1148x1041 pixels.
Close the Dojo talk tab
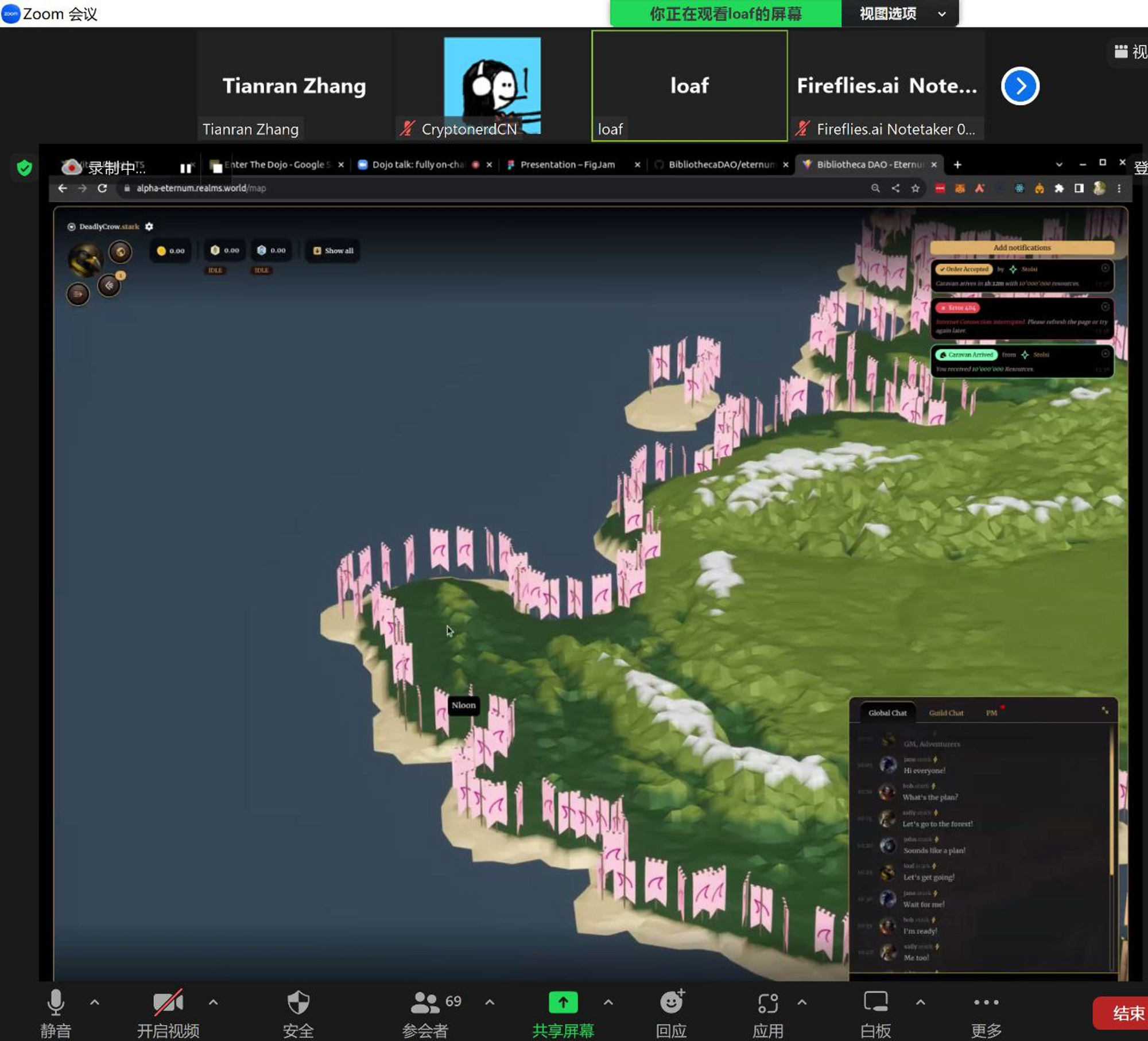click(489, 165)
